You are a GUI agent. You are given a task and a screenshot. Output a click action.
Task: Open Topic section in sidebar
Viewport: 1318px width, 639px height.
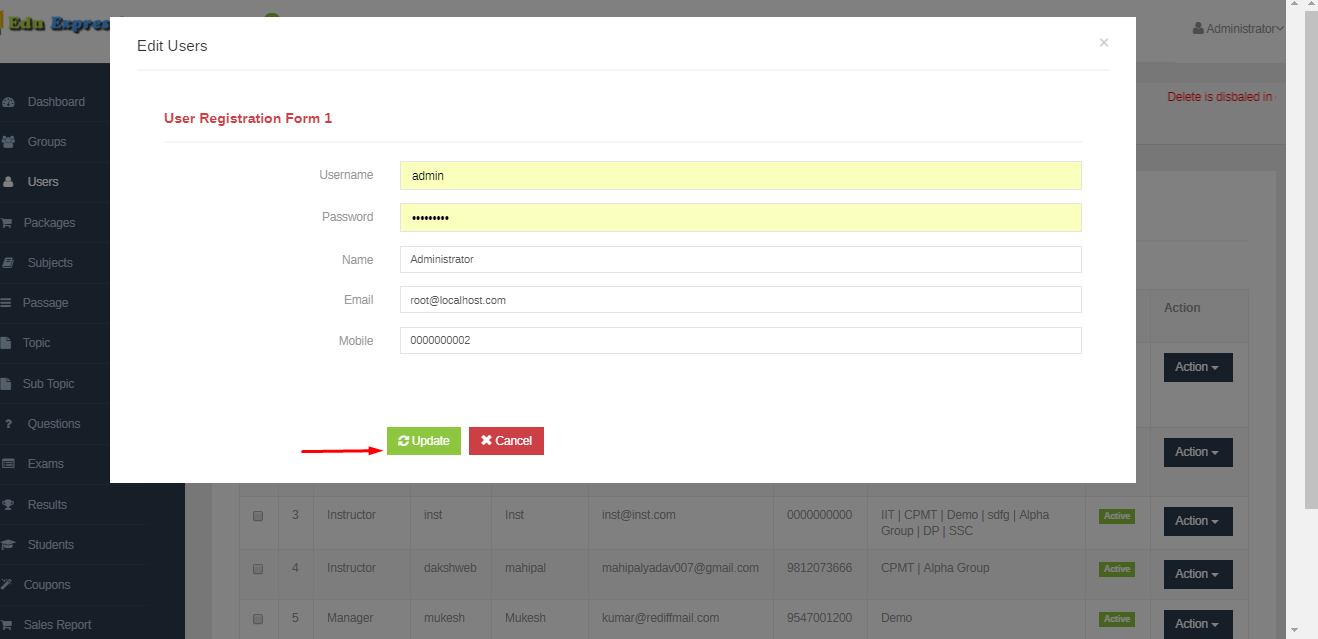click(x=37, y=343)
